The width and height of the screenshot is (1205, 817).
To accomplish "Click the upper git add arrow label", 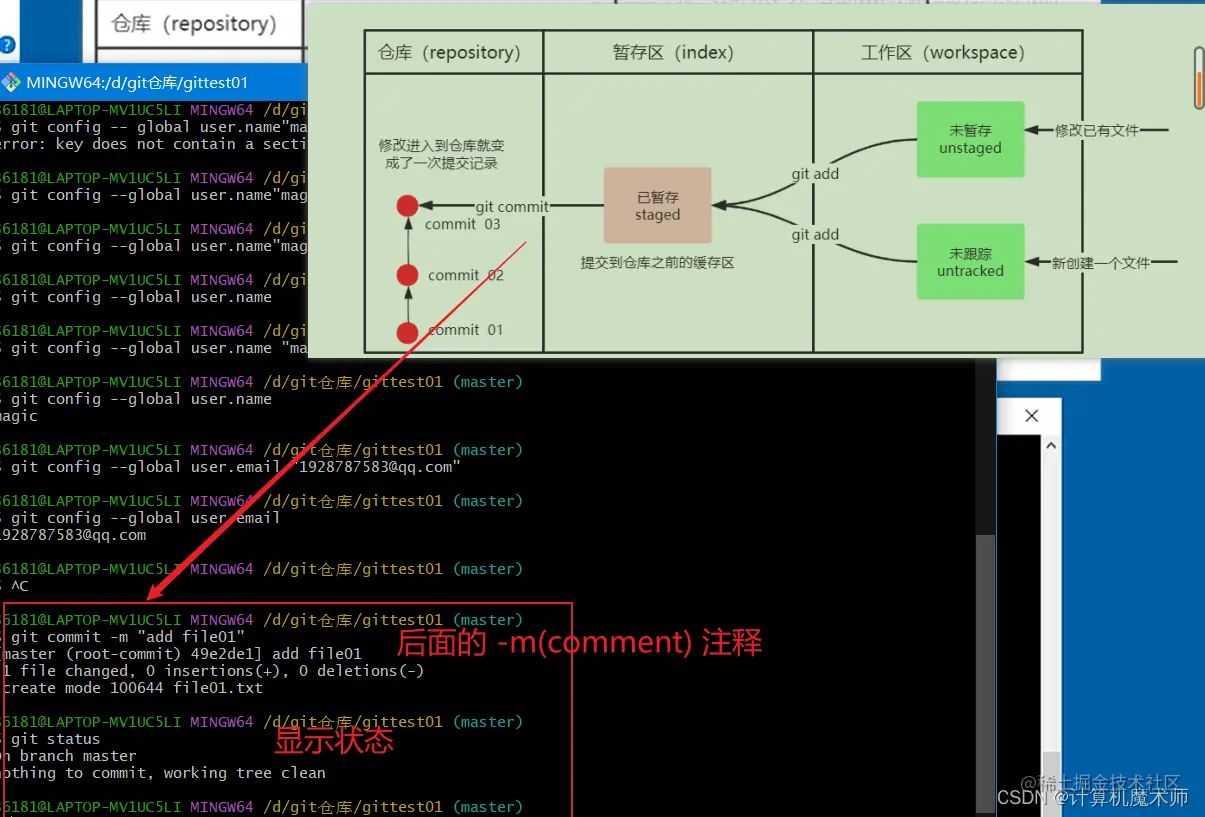I will (814, 173).
